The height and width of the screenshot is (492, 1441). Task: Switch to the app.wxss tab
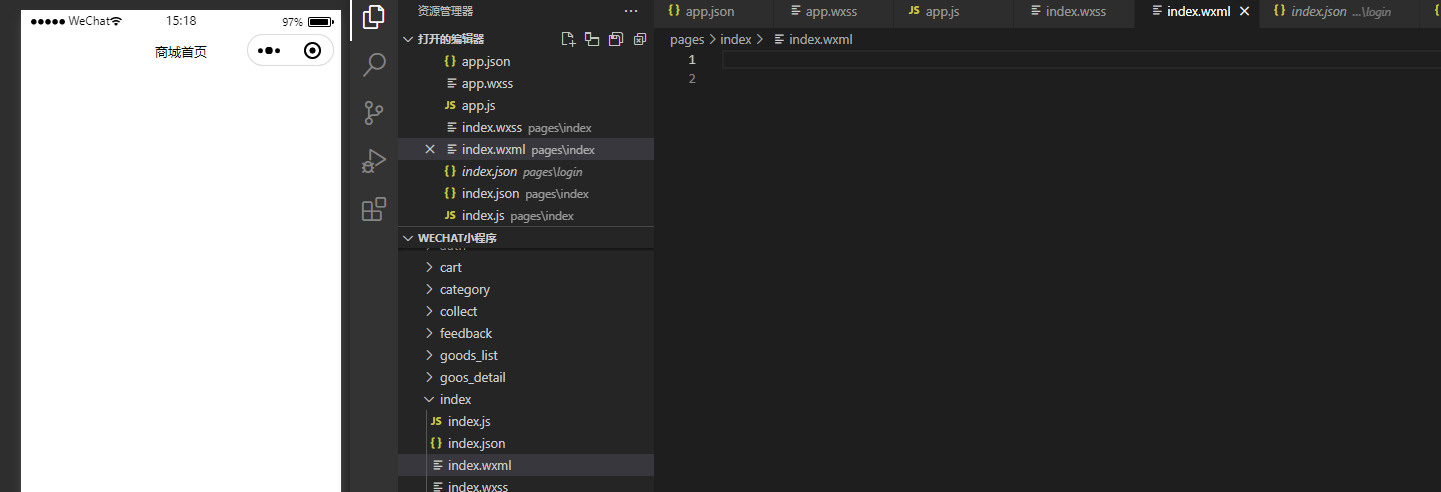point(834,12)
